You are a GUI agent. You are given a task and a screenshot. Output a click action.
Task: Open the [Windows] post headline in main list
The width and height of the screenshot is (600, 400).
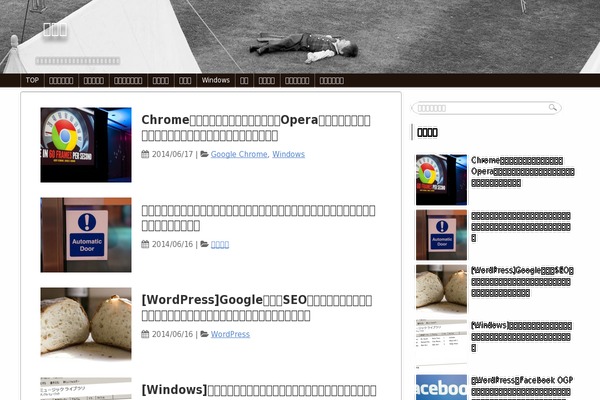[259, 390]
